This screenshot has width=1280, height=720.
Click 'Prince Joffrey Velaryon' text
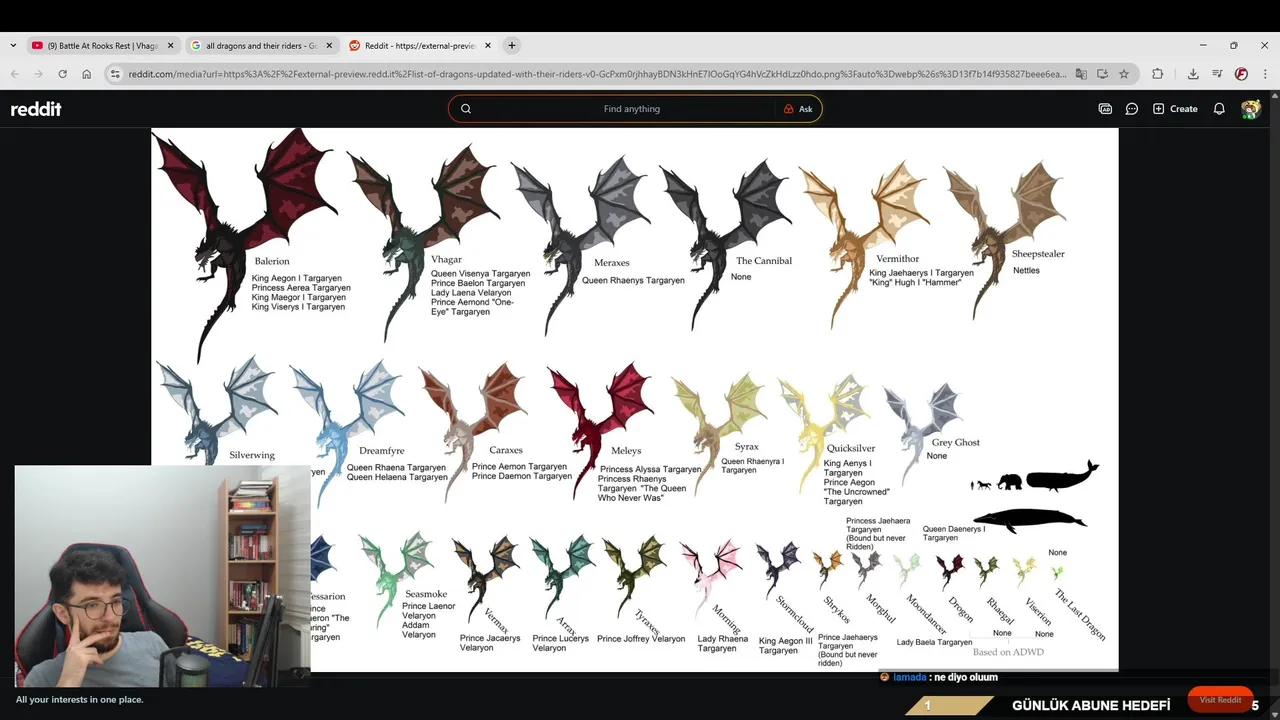point(641,639)
